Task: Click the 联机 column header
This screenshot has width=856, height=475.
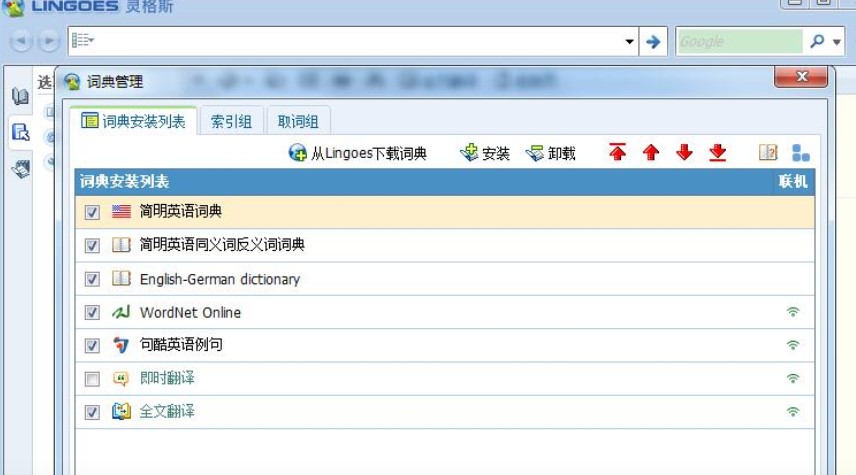Action: pos(793,181)
